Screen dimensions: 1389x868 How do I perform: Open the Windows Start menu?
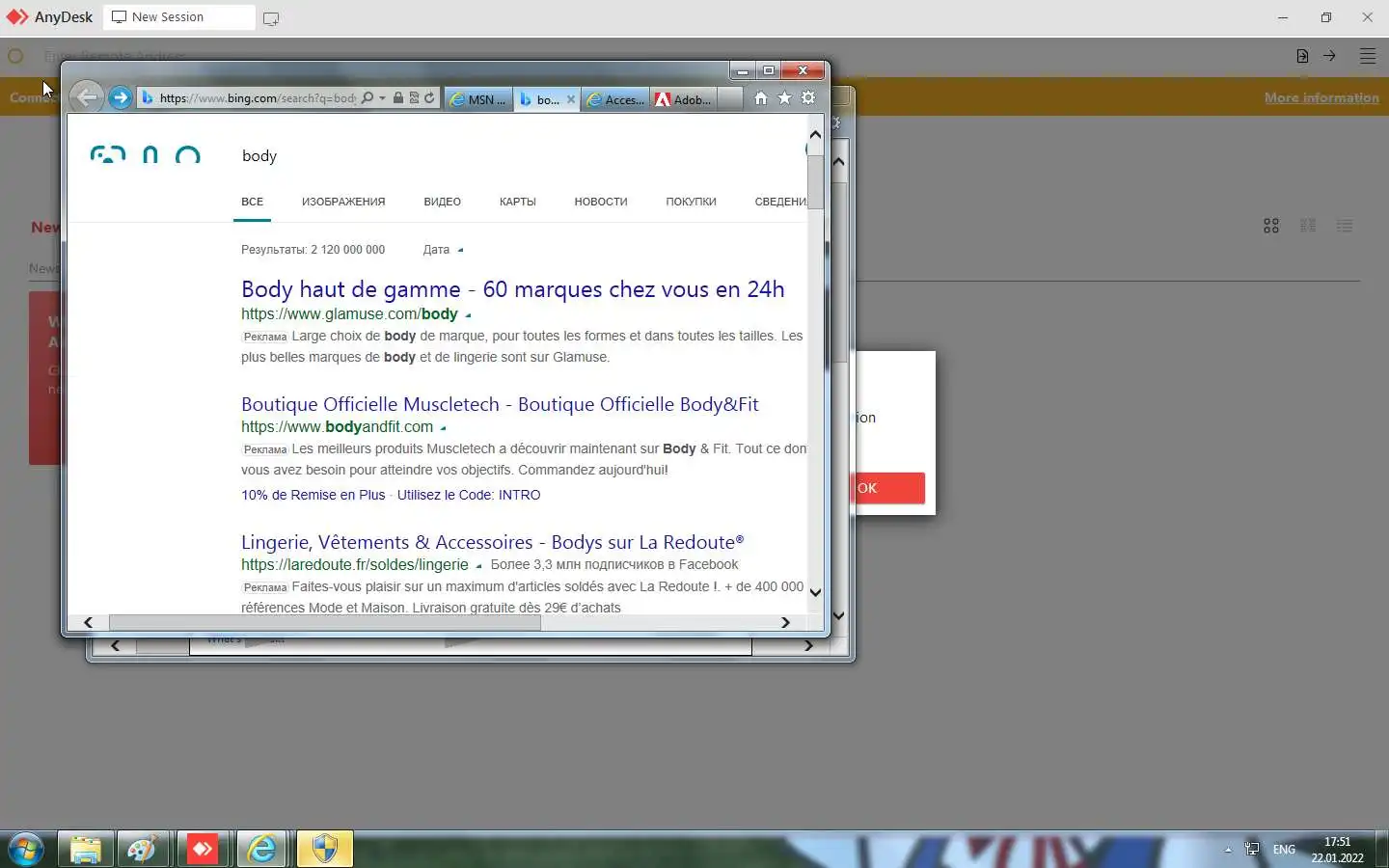[x=26, y=850]
